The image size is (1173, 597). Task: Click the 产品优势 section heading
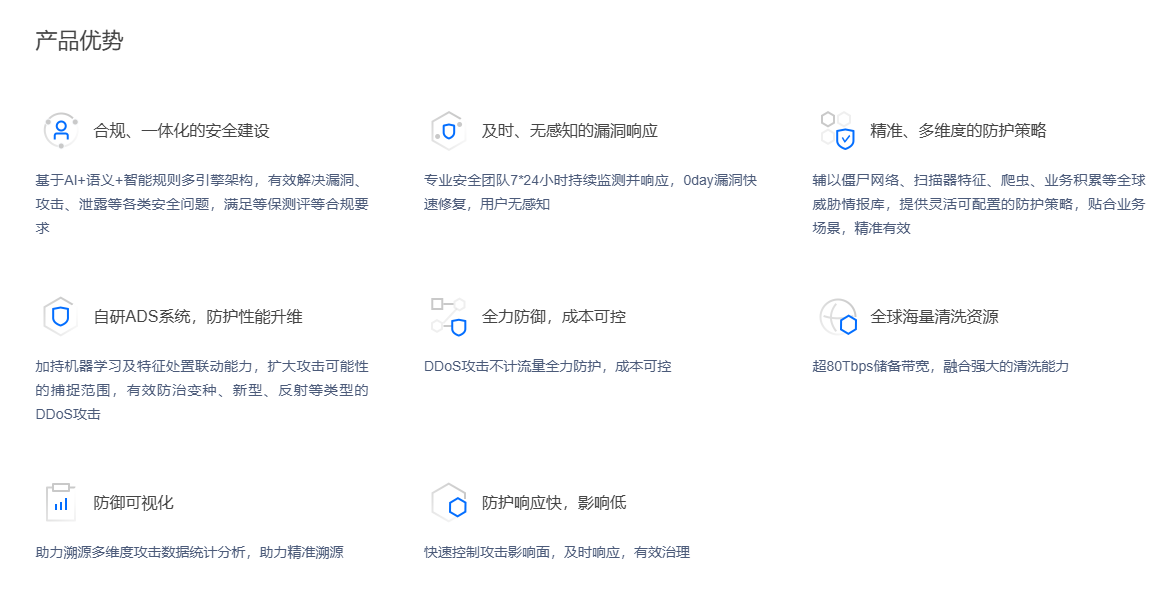79,40
